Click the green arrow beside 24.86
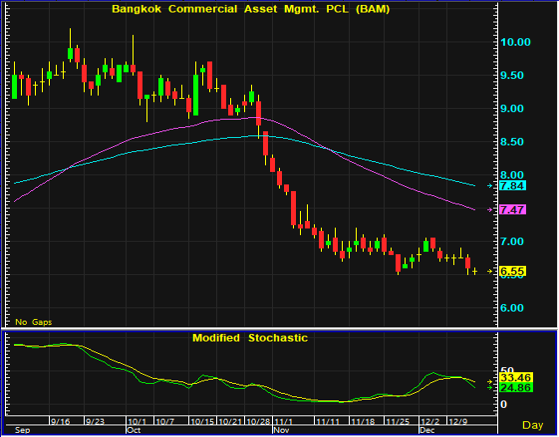This screenshot has width=559, height=437. click(489, 387)
